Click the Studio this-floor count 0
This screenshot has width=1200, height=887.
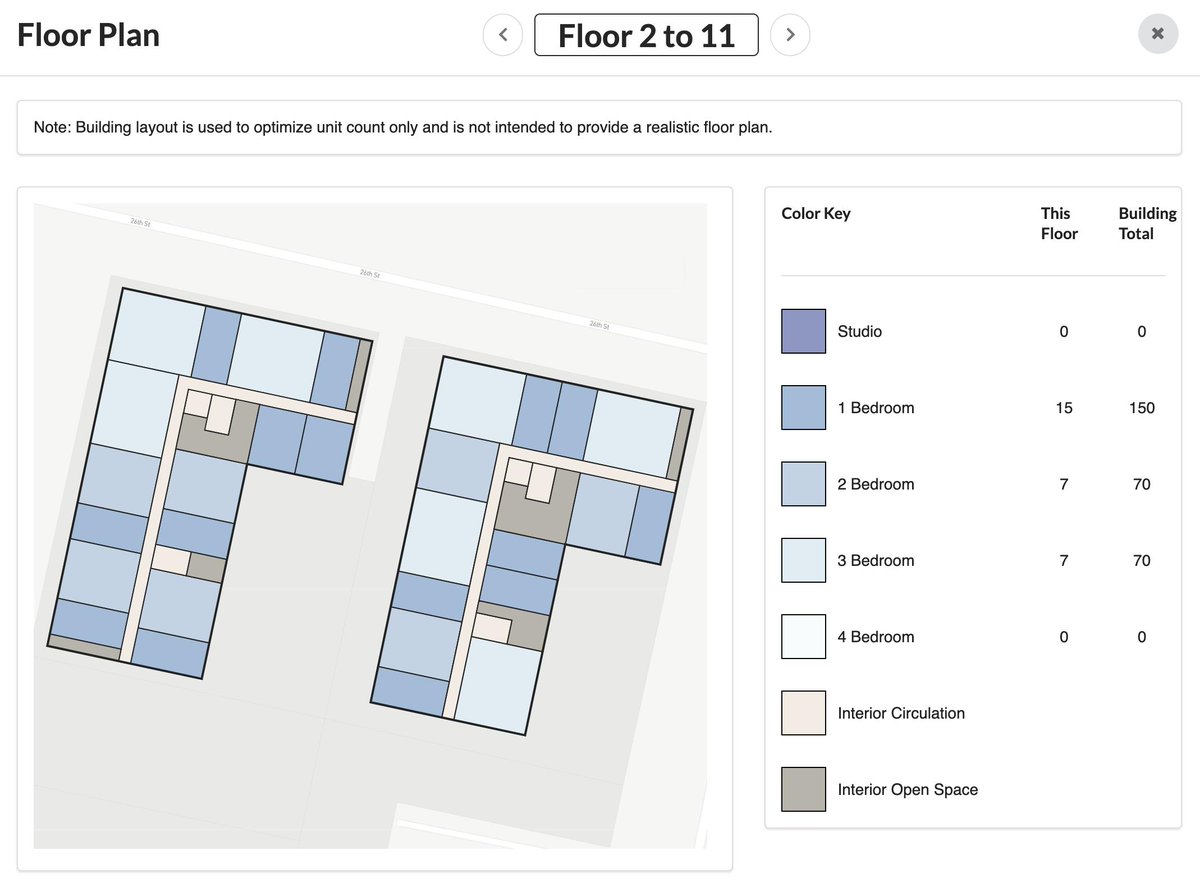[1064, 331]
